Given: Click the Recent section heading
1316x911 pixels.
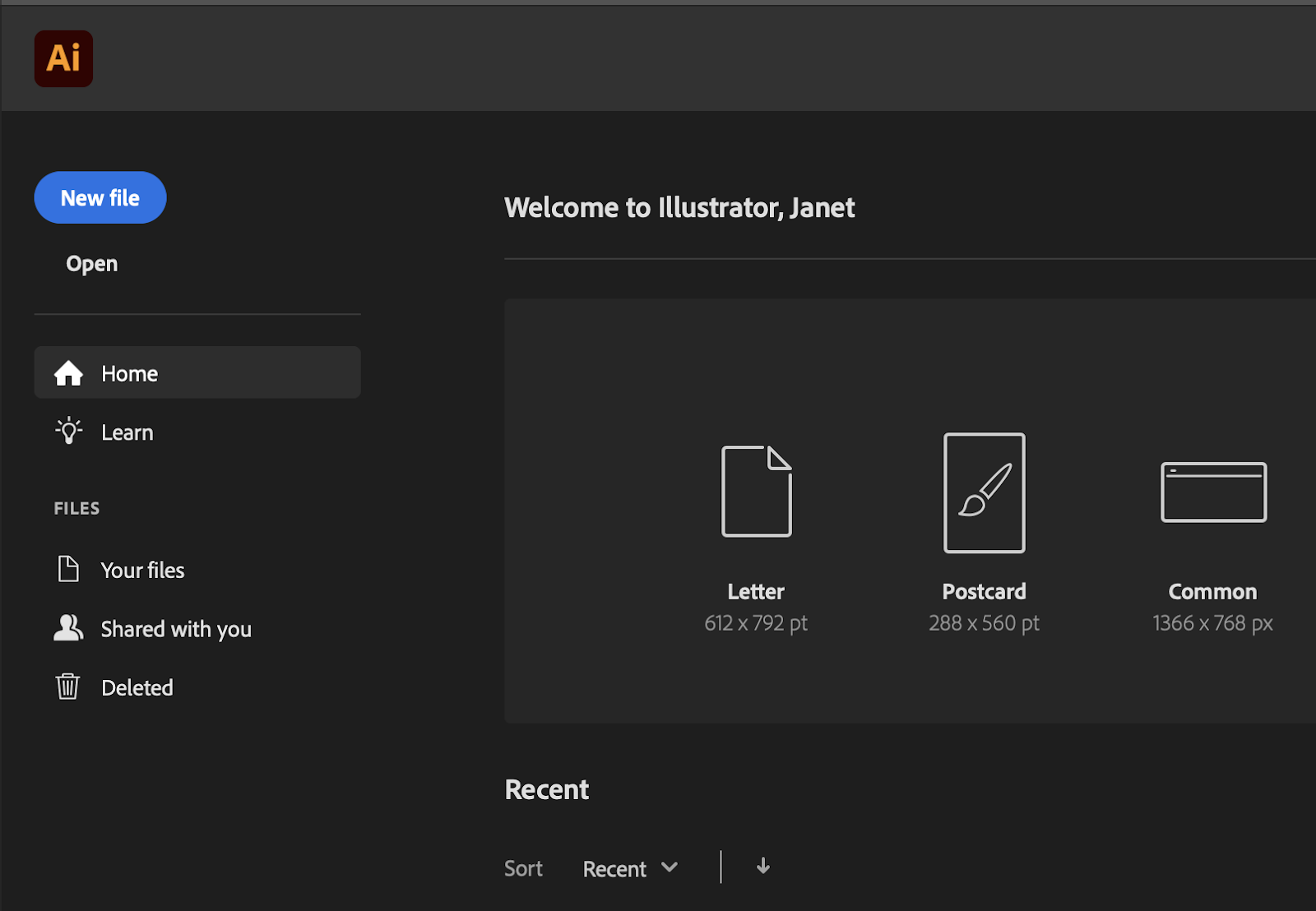Looking at the screenshot, I should point(546,789).
